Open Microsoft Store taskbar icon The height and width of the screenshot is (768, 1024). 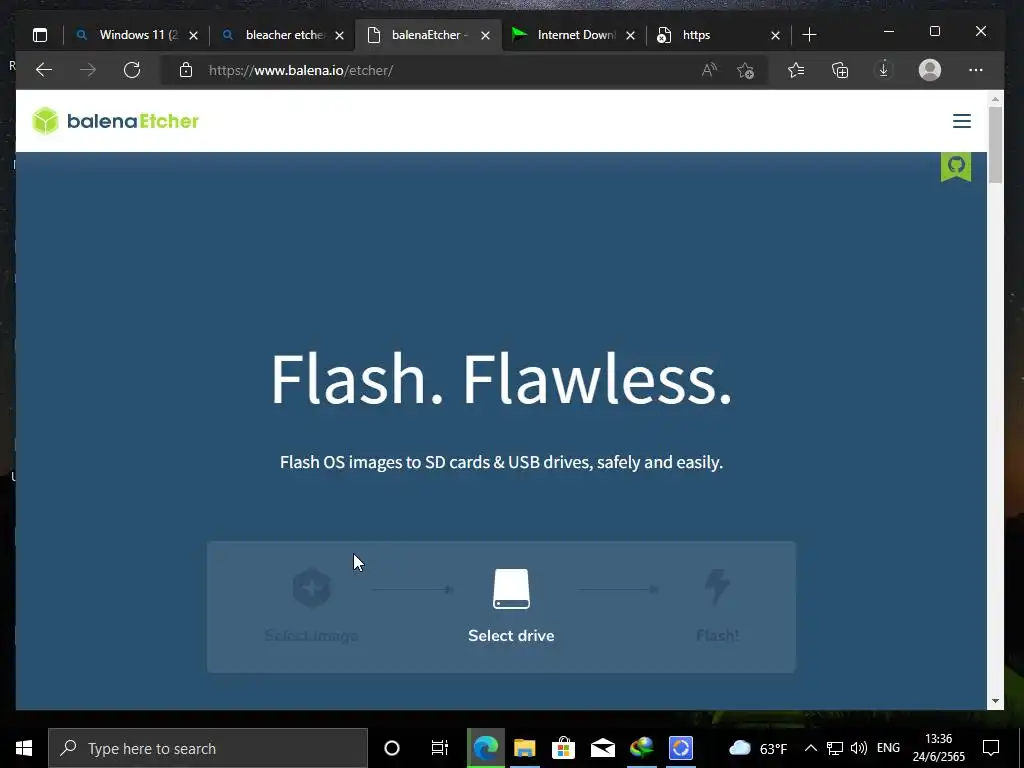click(563, 748)
